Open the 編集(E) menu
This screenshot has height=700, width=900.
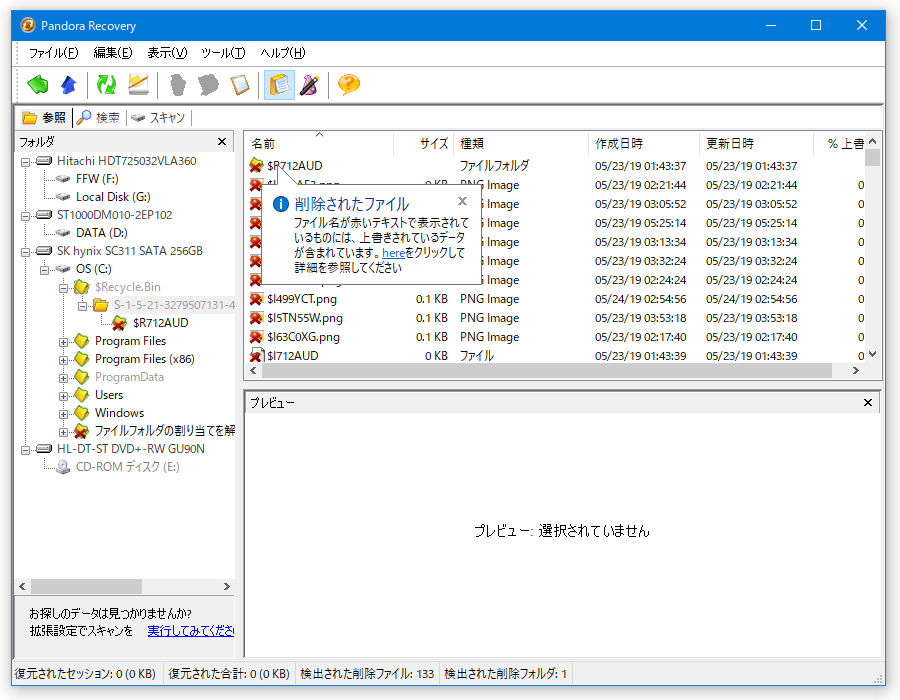112,53
